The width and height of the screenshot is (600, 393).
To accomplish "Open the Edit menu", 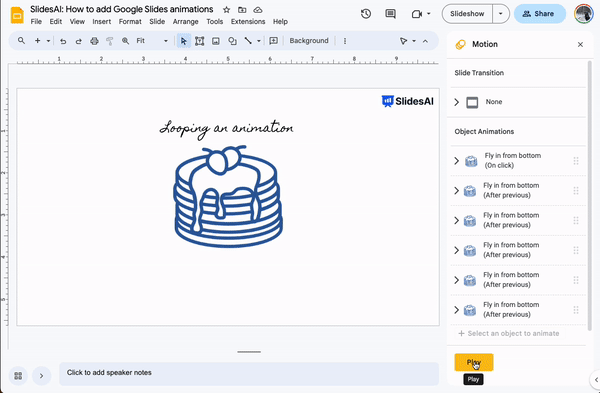I will pos(56,22).
